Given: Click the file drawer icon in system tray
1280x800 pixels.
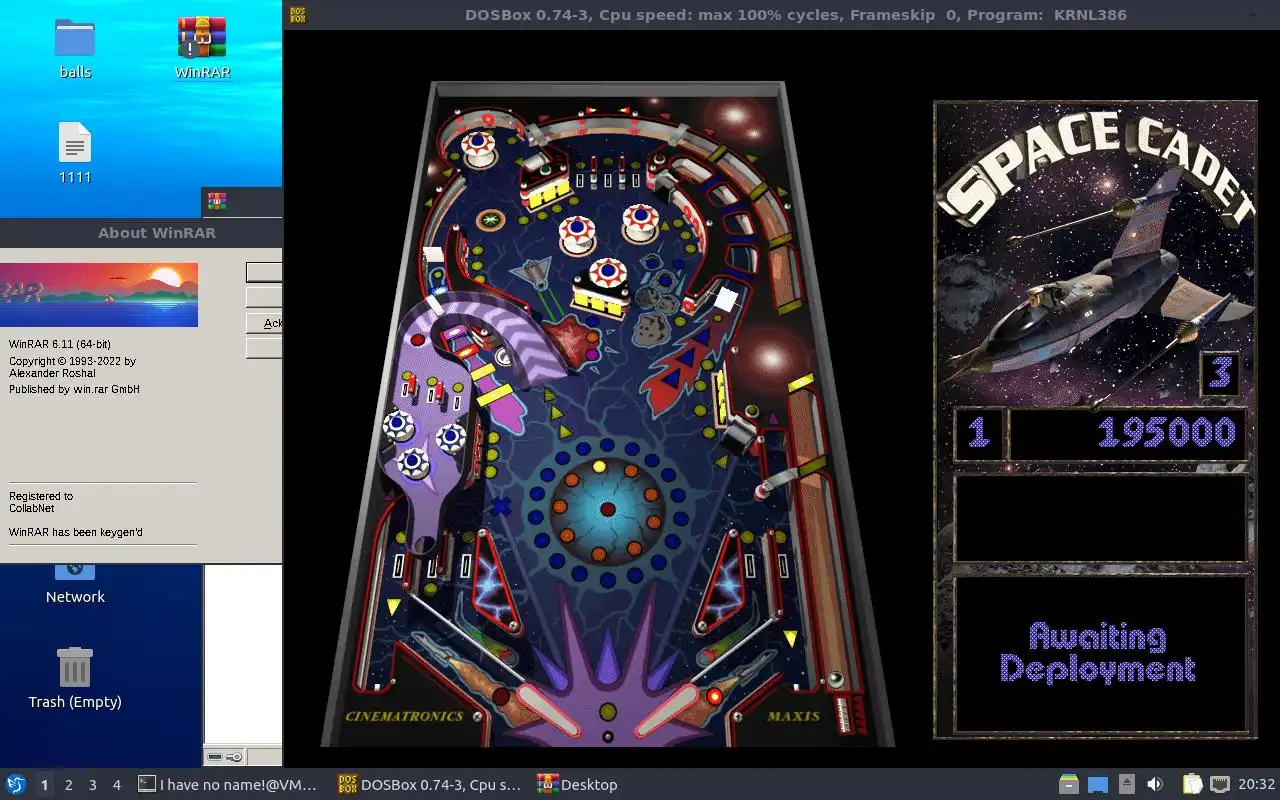Looking at the screenshot, I should pos(1069,785).
